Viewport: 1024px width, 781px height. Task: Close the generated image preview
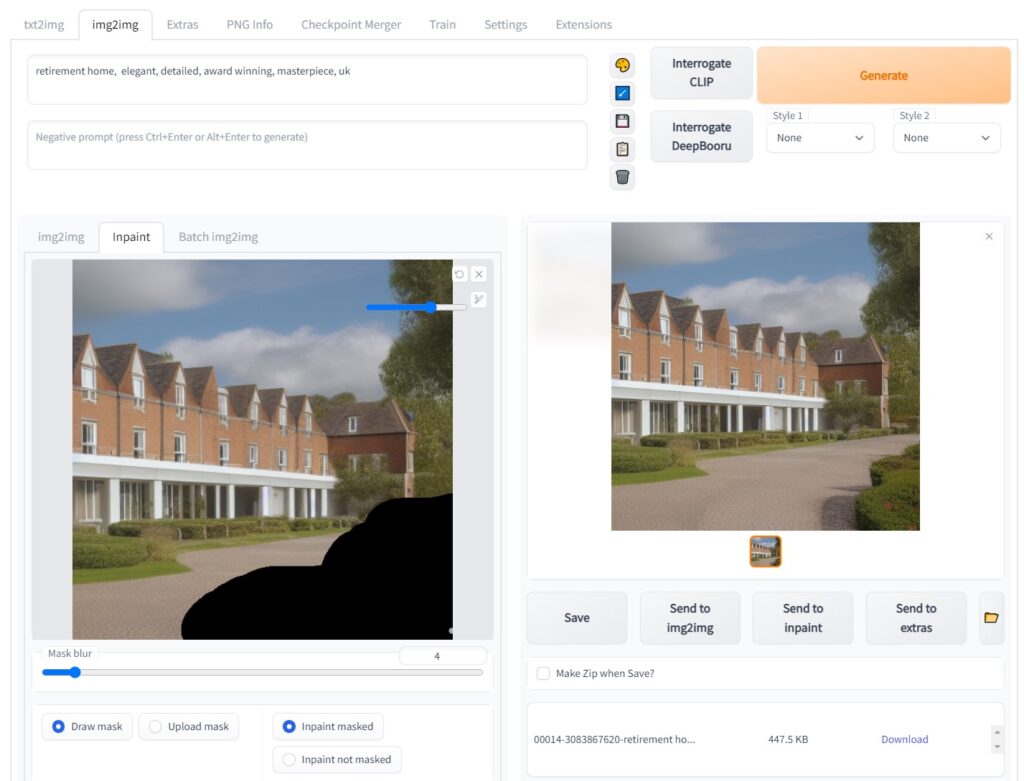click(x=989, y=236)
